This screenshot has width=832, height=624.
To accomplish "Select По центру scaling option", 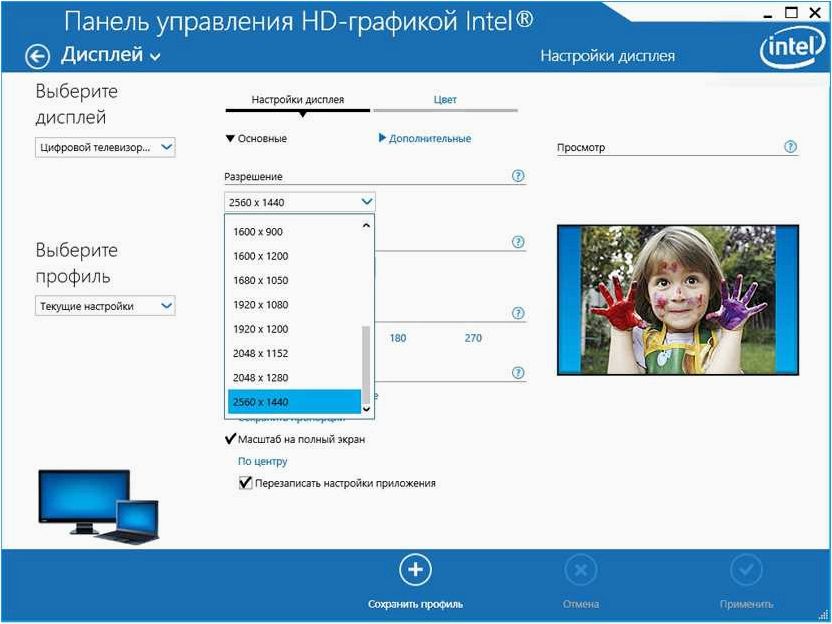I will (x=263, y=461).
